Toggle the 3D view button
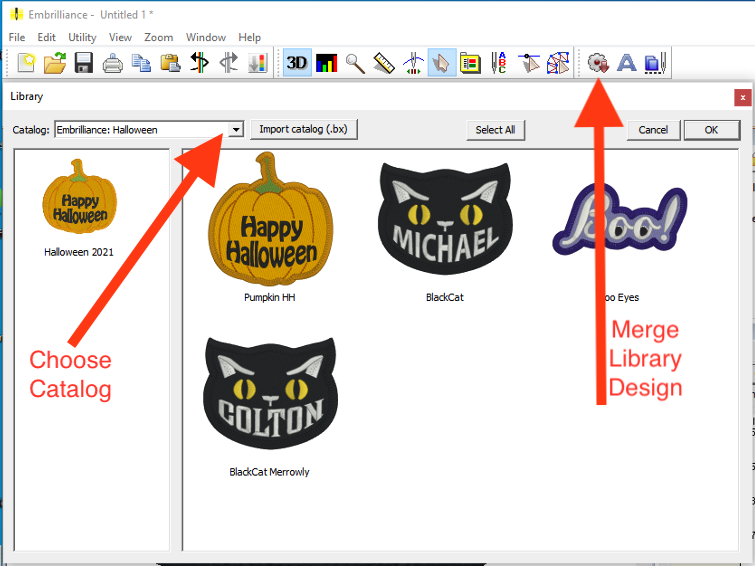 297,63
